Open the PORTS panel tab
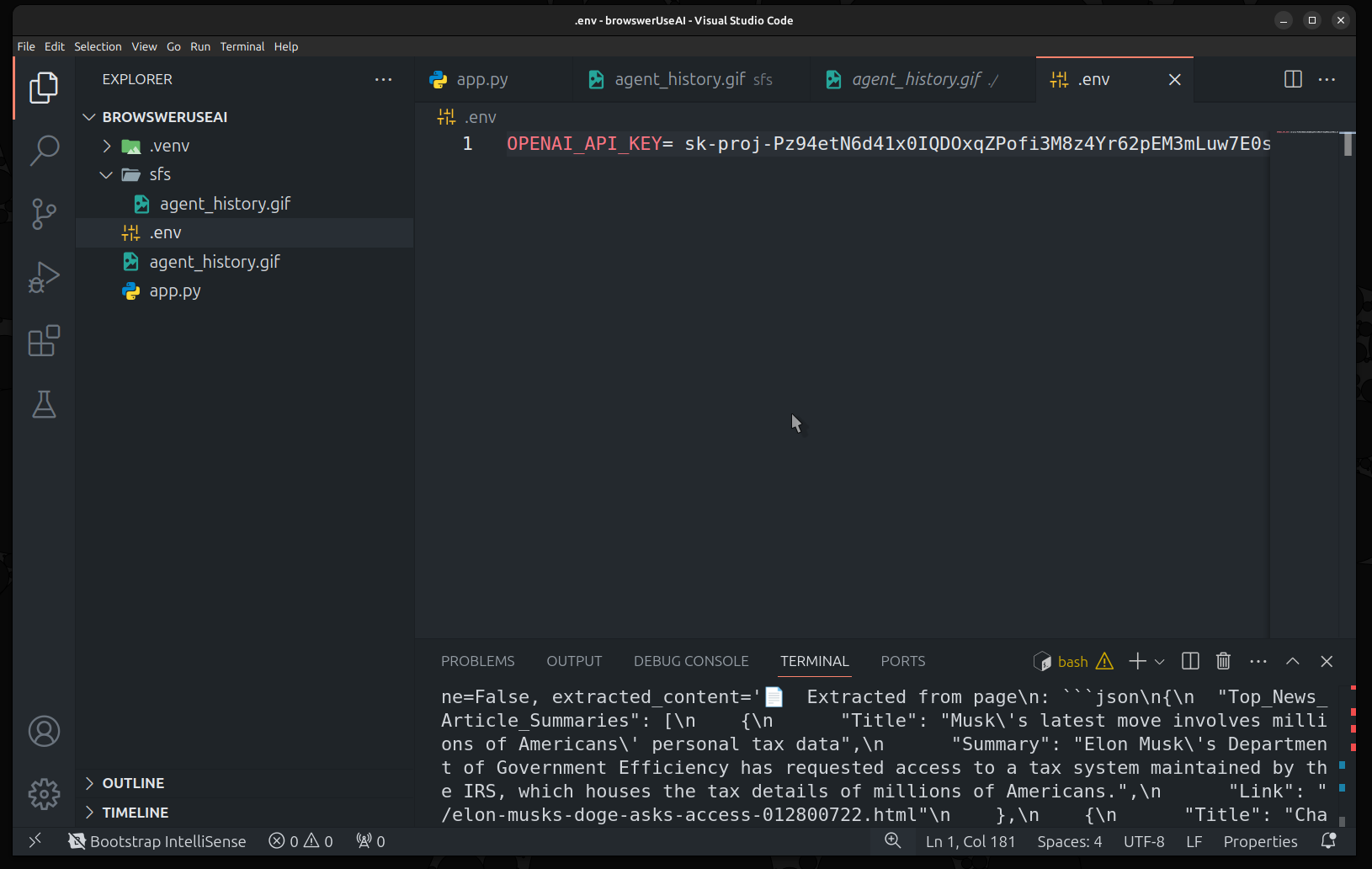Viewport: 1372px width, 869px height. pyautogui.click(x=903, y=661)
